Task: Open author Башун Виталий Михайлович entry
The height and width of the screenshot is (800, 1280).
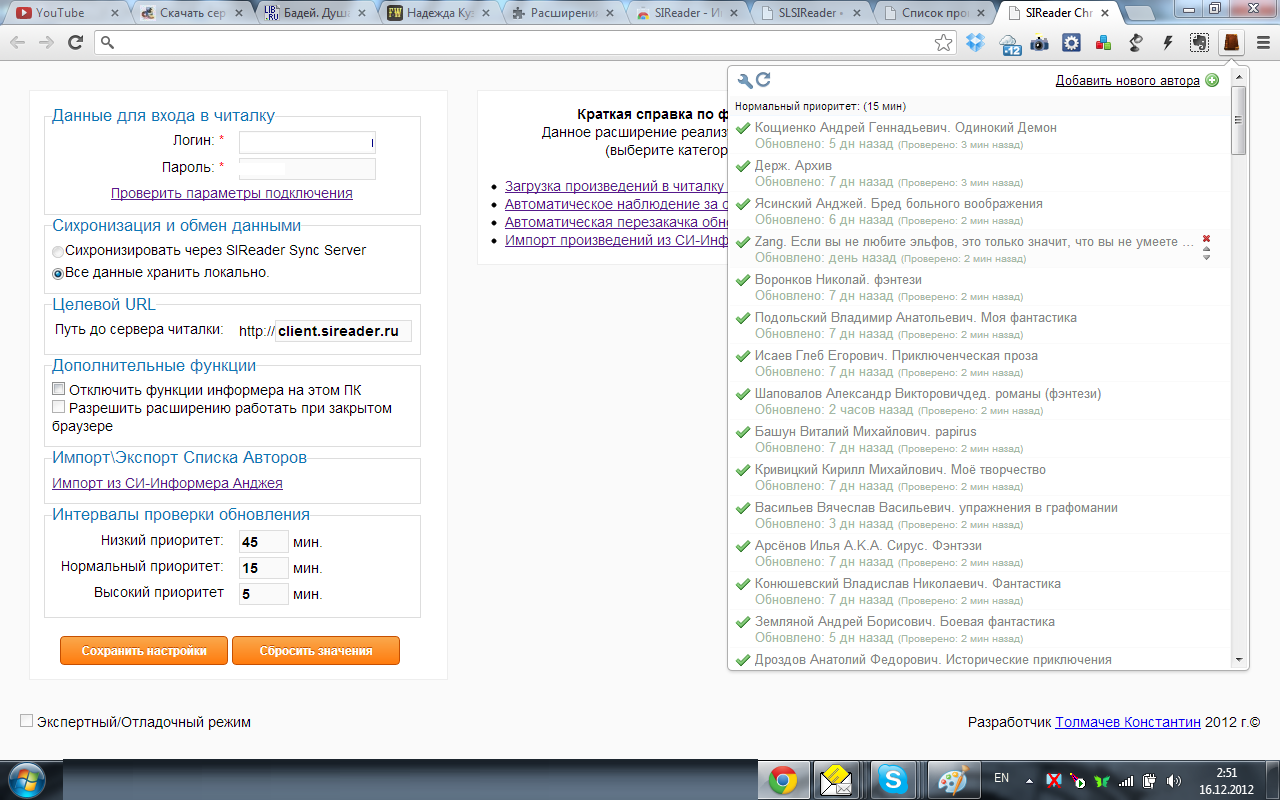Action: tap(866, 432)
